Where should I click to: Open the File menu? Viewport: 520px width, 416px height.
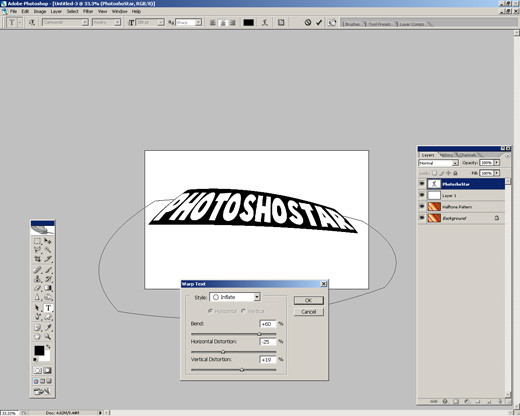13,11
